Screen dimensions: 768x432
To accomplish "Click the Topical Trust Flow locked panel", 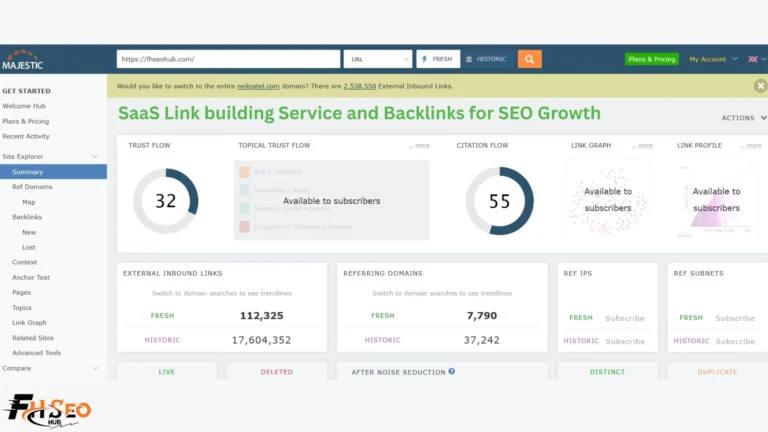I will pos(332,200).
